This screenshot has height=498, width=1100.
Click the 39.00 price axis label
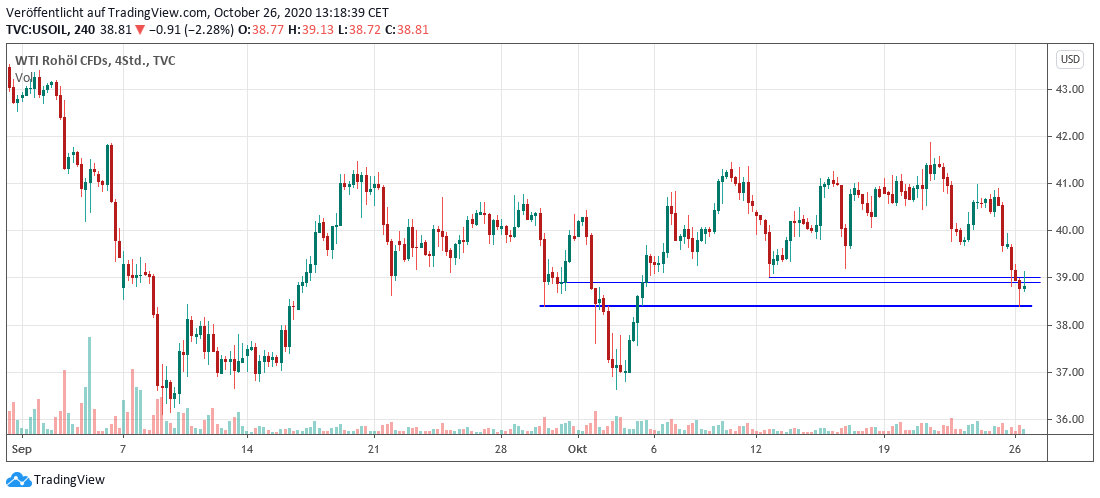pyautogui.click(x=1070, y=278)
